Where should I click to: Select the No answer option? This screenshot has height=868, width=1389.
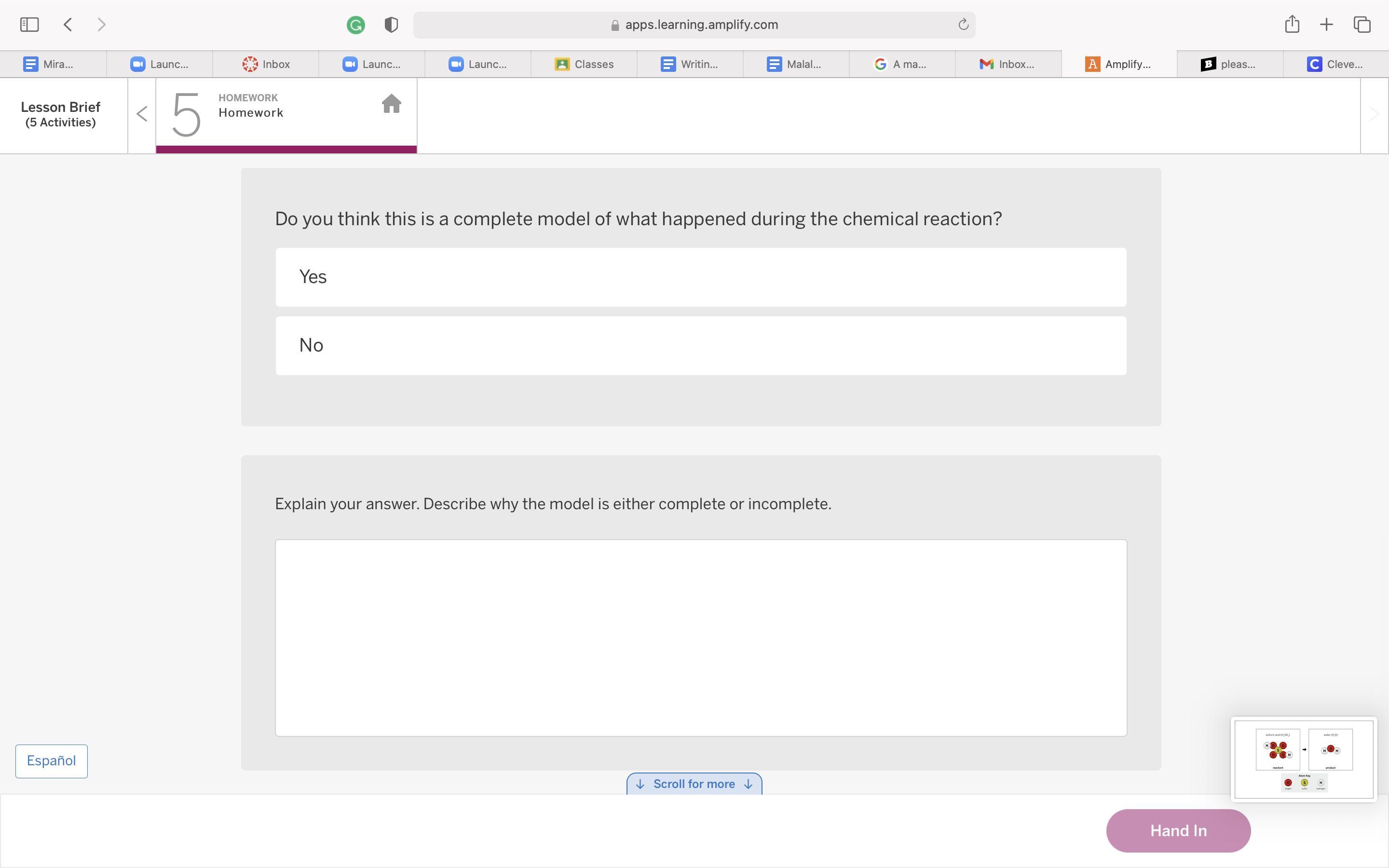coord(700,346)
